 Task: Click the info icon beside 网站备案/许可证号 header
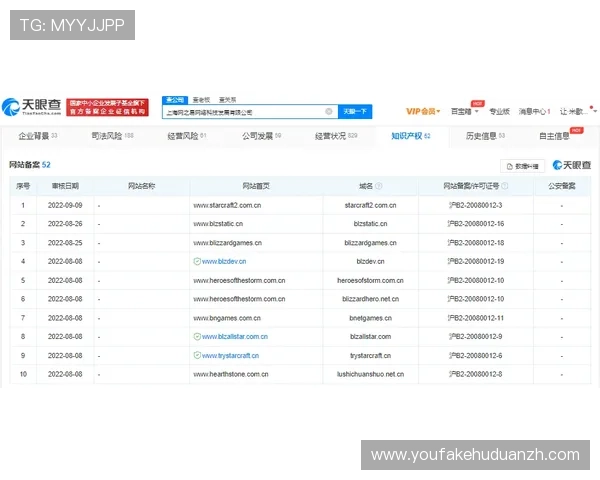[505, 186]
